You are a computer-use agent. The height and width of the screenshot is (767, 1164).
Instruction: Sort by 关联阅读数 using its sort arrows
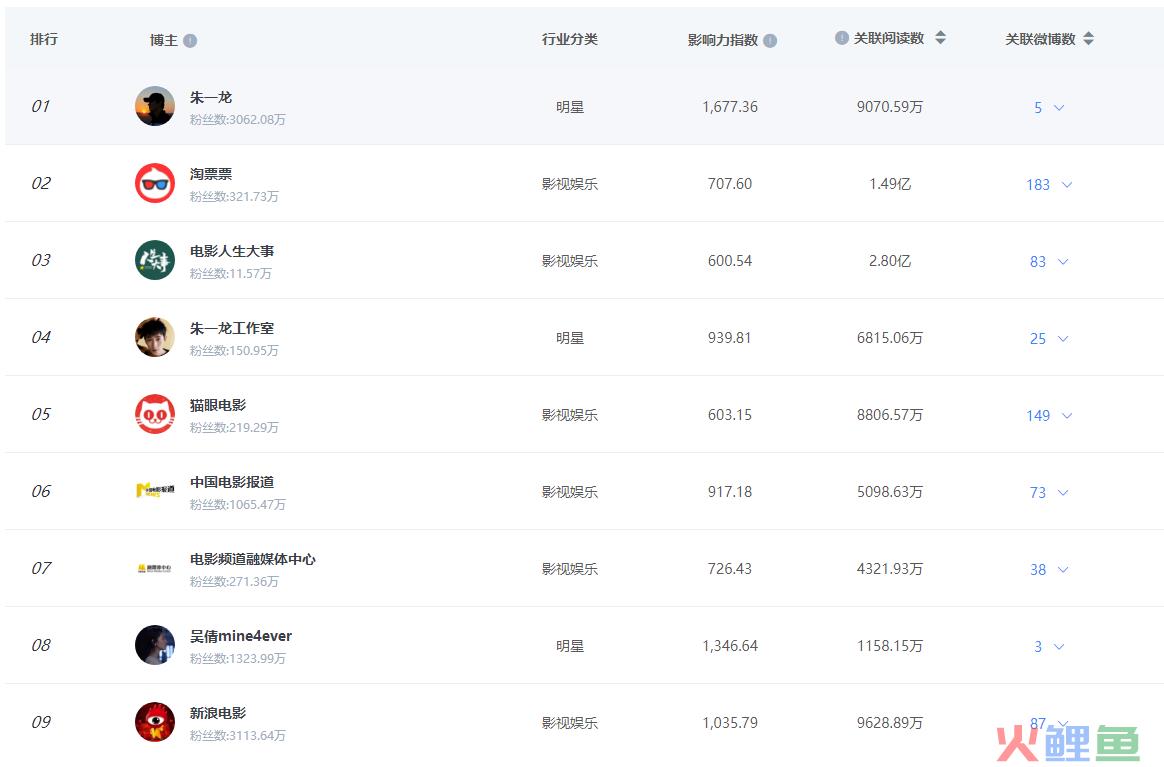(x=941, y=38)
